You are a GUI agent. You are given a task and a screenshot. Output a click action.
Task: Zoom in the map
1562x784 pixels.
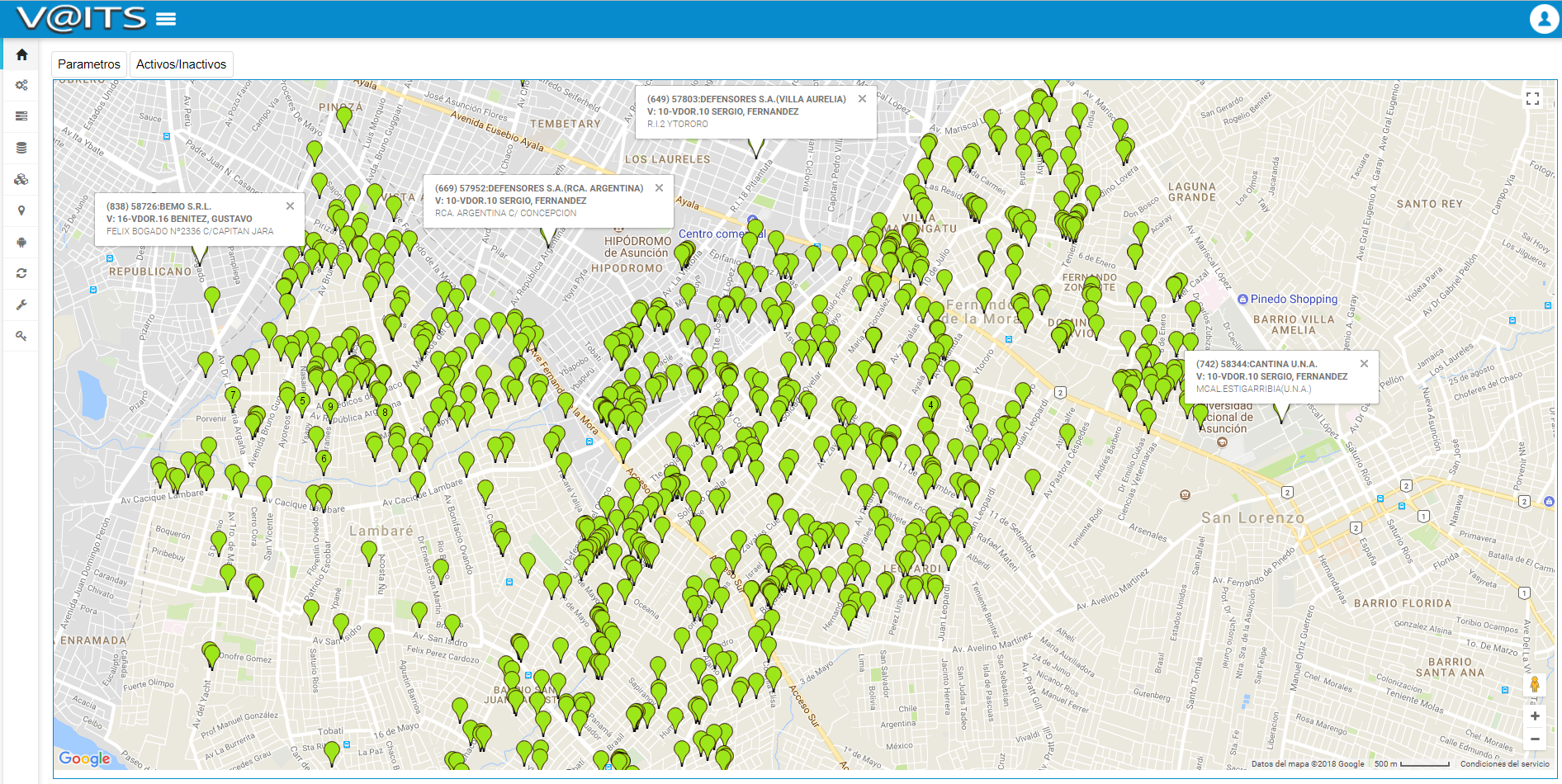1535,716
